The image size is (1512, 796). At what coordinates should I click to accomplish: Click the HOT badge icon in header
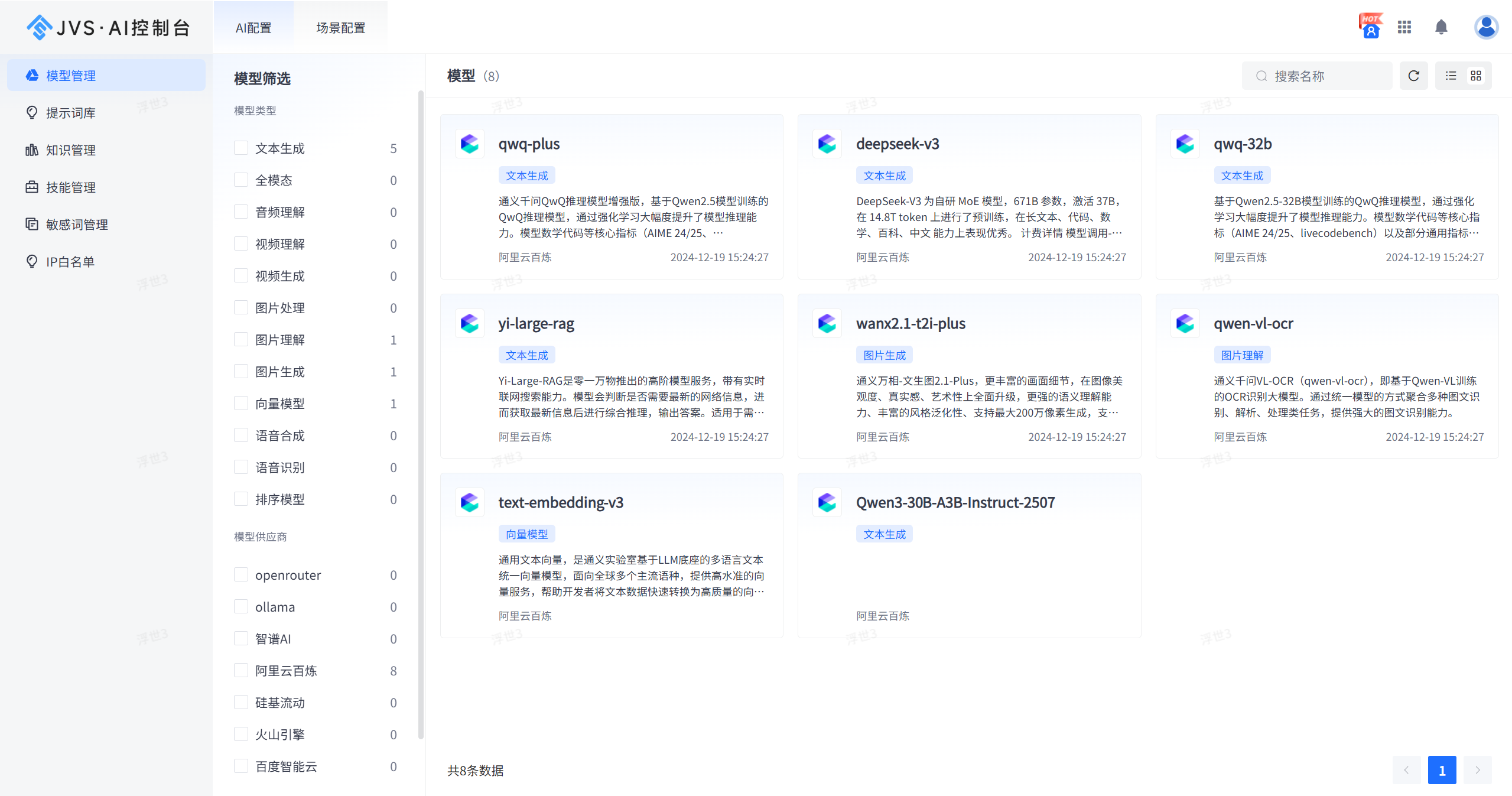point(1370,26)
